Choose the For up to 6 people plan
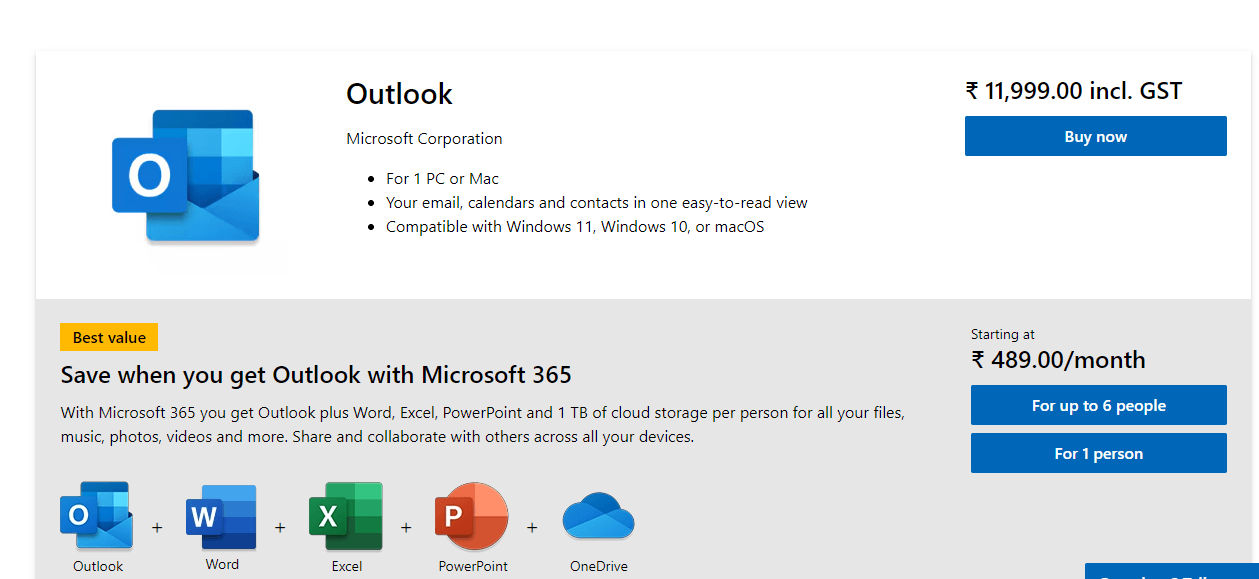The height and width of the screenshot is (579, 1259). click(1097, 405)
